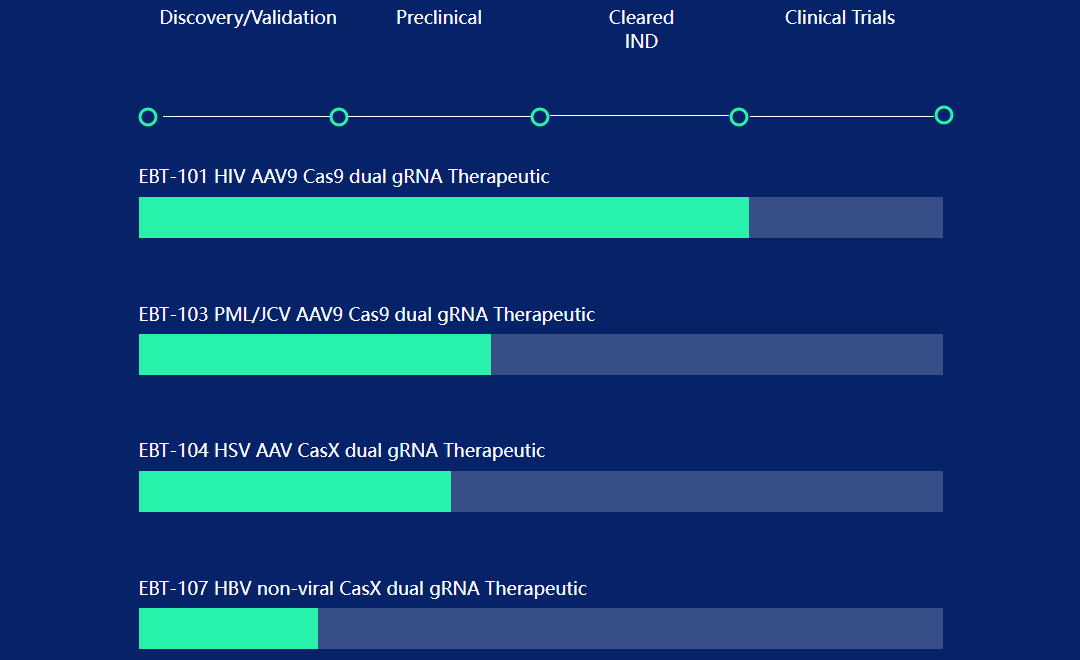The height and width of the screenshot is (660, 1080).
Task: Click the rightmost timeline circle marker
Action: [x=943, y=115]
